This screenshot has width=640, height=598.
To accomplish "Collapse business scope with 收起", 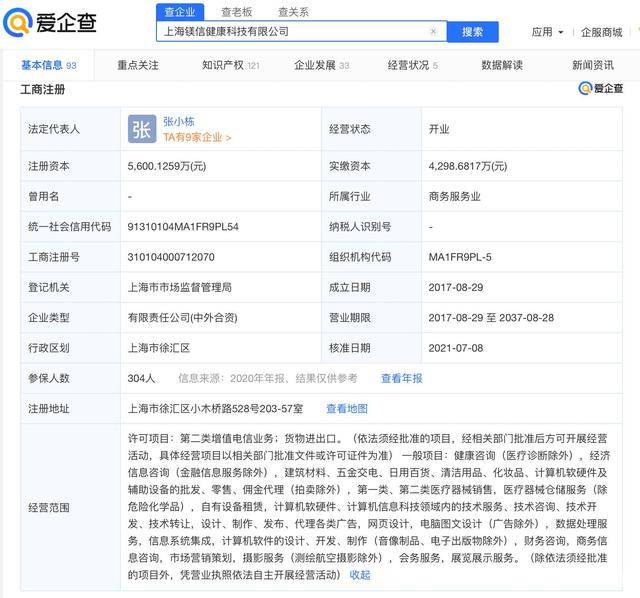I will [x=360, y=575].
